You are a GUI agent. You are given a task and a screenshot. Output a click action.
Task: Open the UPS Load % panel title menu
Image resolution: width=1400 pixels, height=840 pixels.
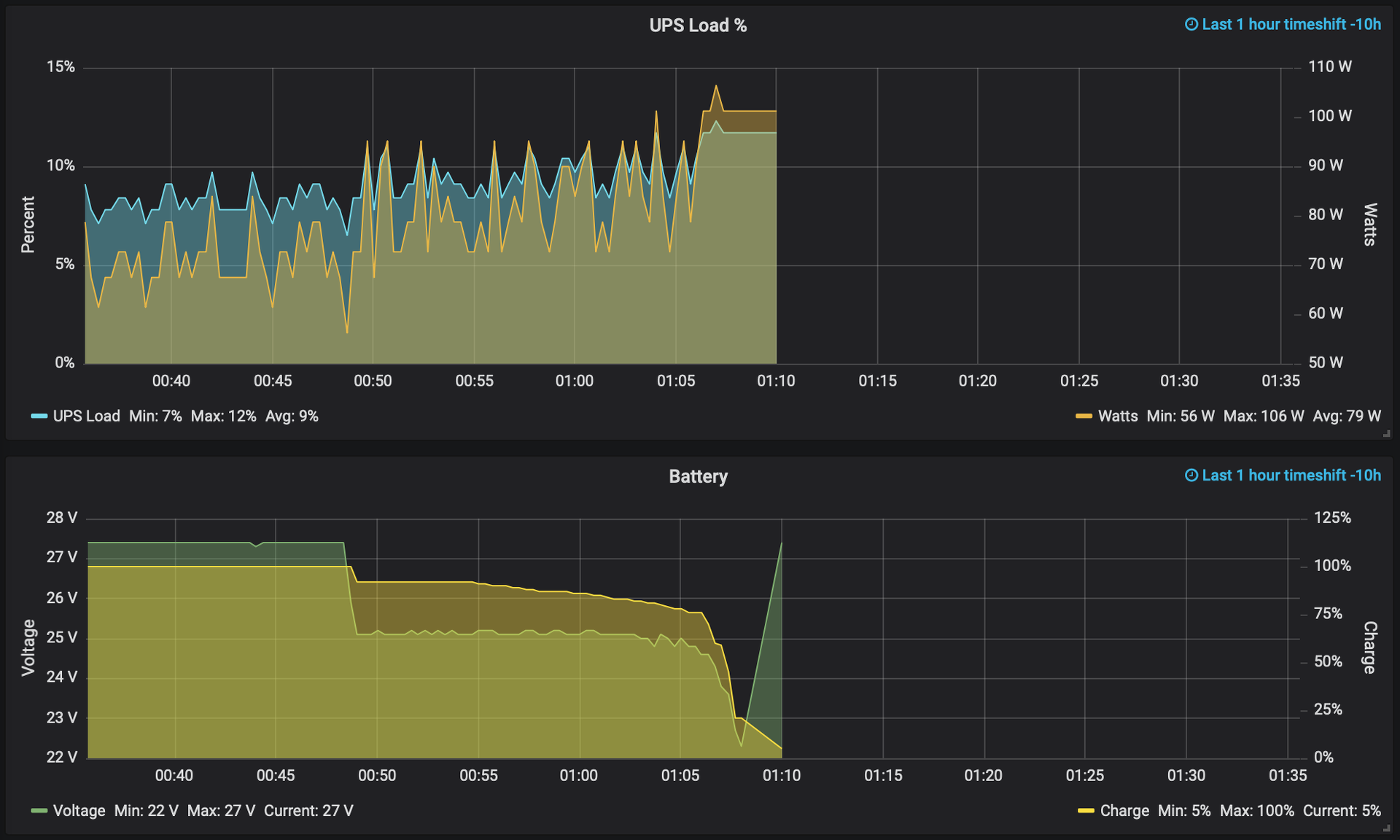coord(698,26)
